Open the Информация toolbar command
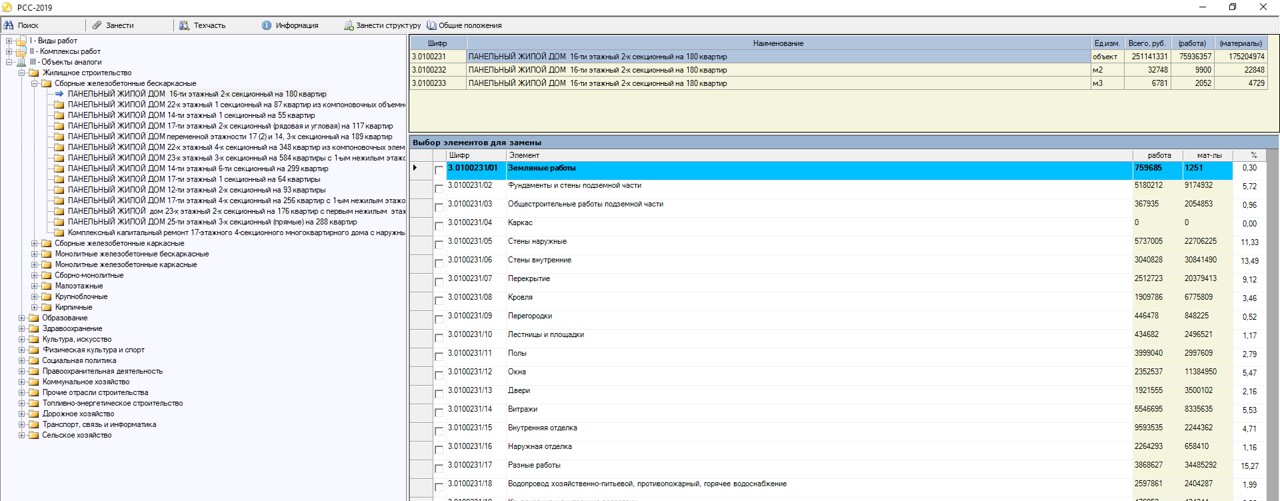 pos(290,25)
